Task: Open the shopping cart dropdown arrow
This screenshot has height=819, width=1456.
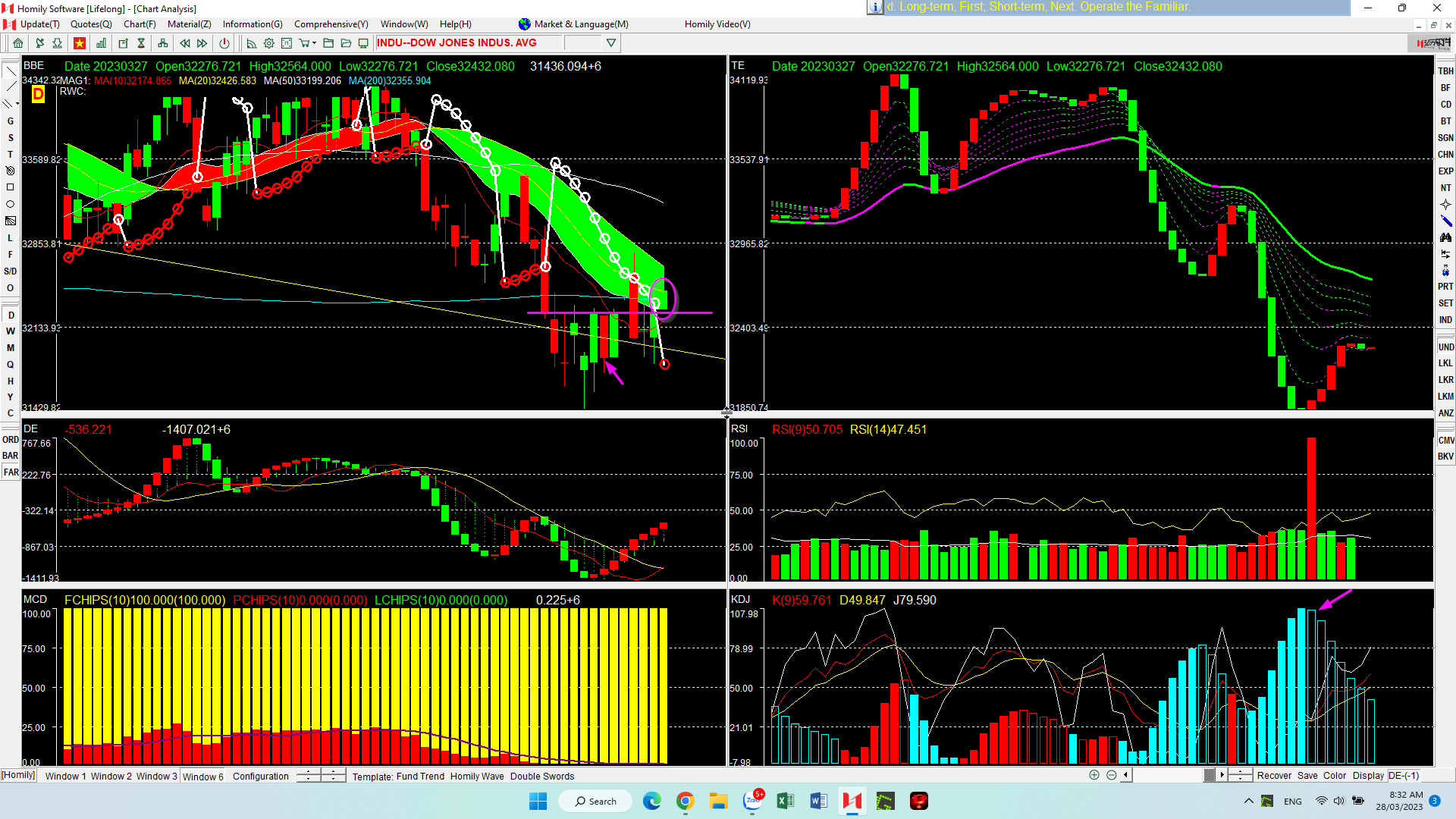Action: [314, 43]
